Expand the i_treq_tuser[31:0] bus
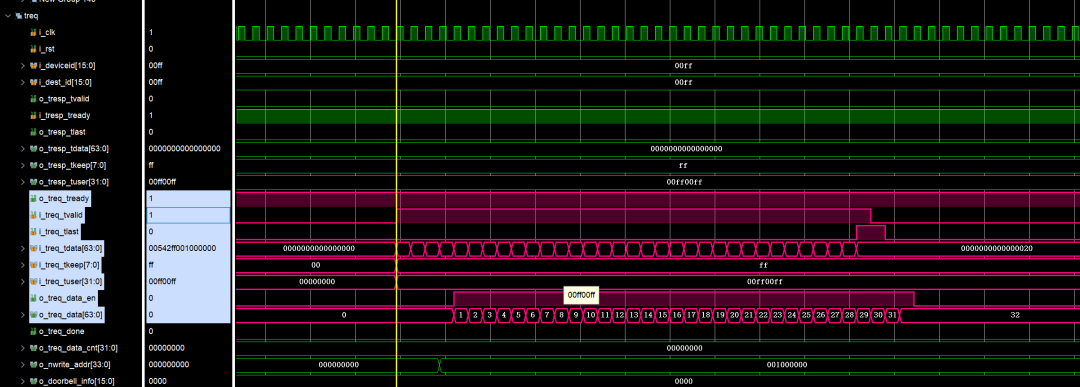1080x387 pixels. [23, 281]
